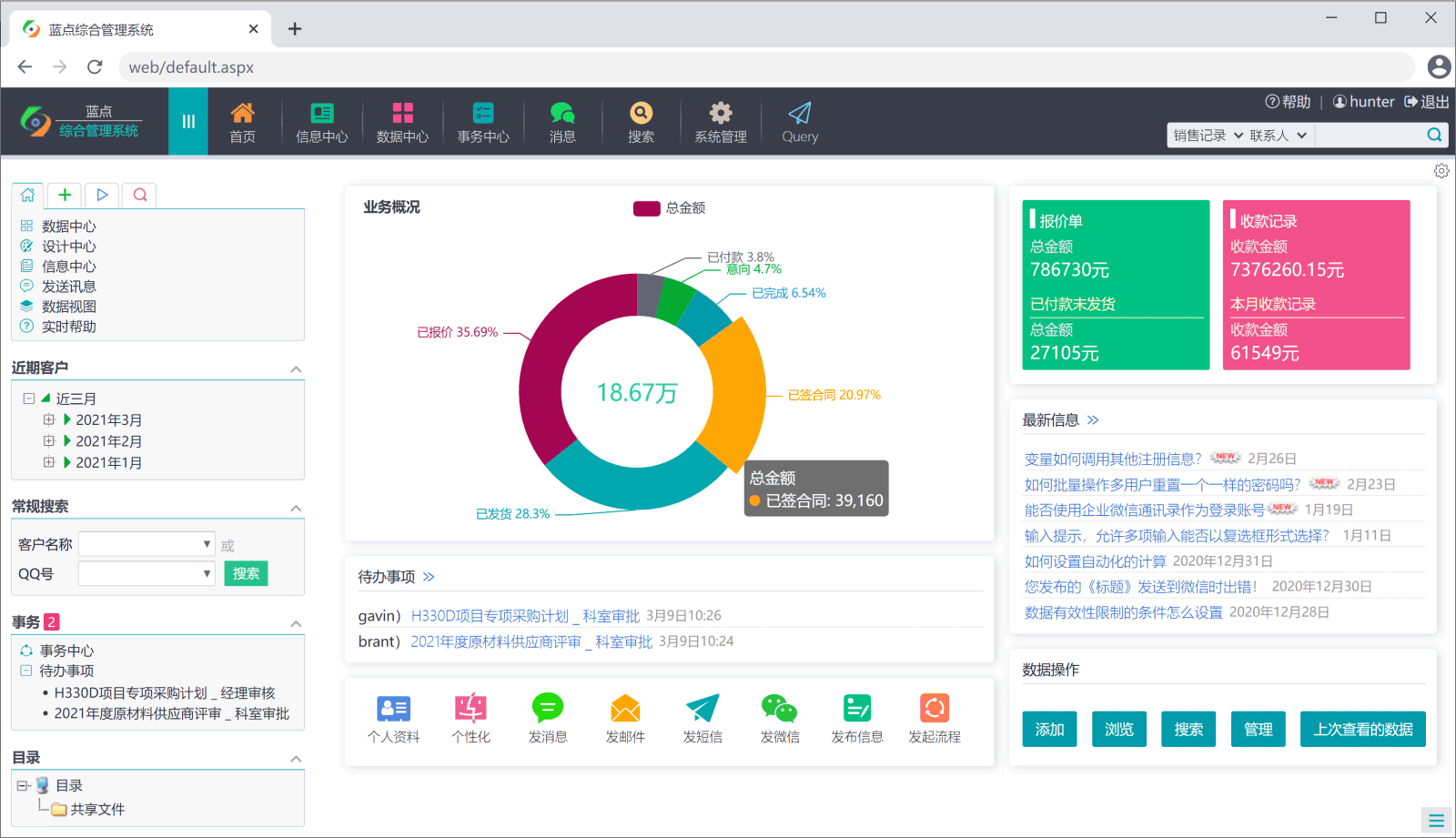Click 上次查看的数据 button
This screenshot has height=838, width=1456.
coord(1363,729)
